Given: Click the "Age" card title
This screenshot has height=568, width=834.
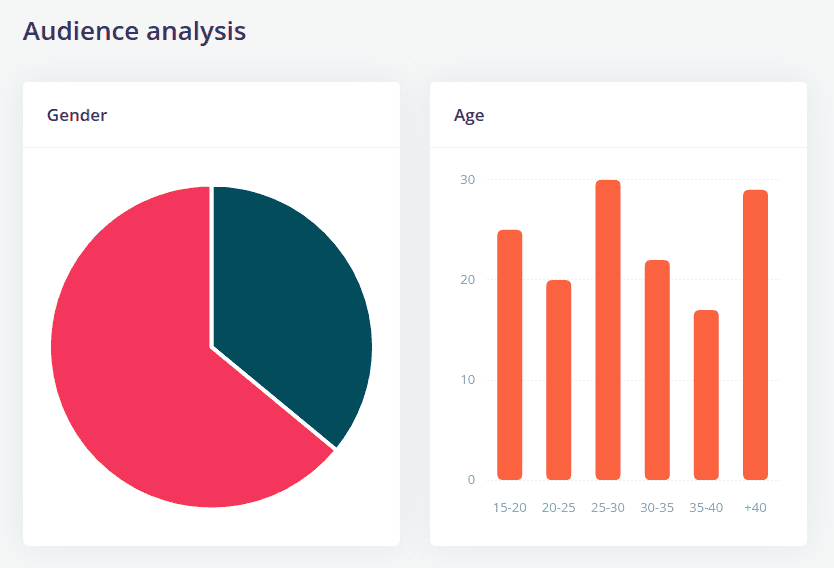Looking at the screenshot, I should tap(469, 115).
